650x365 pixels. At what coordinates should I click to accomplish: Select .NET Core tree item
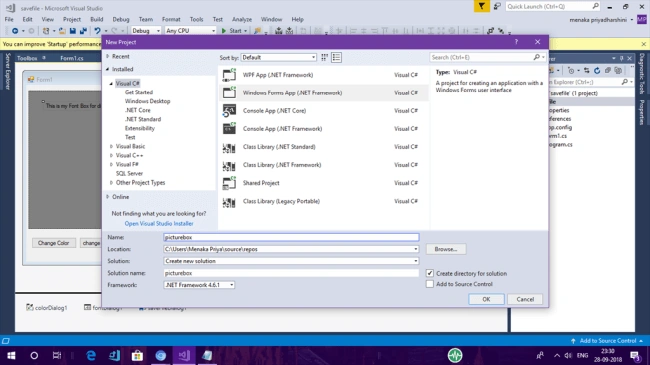138,110
